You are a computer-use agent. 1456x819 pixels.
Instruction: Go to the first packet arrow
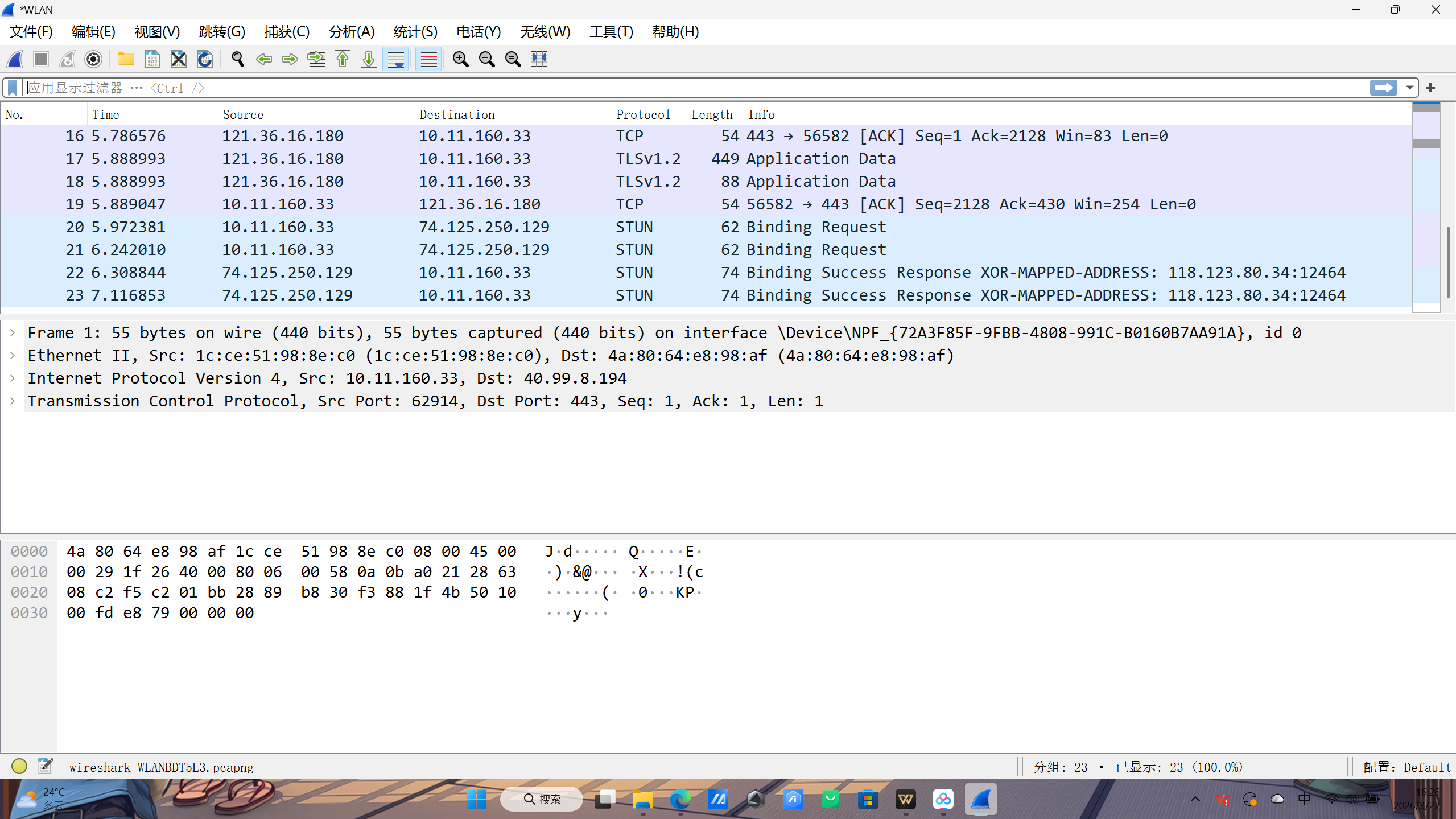tap(343, 59)
